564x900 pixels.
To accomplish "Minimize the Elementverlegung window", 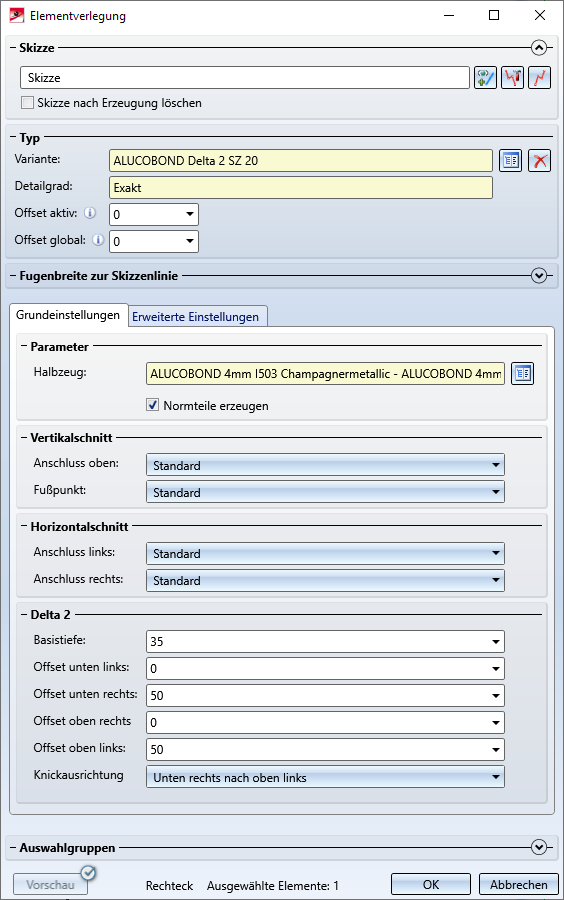I will click(x=449, y=15).
